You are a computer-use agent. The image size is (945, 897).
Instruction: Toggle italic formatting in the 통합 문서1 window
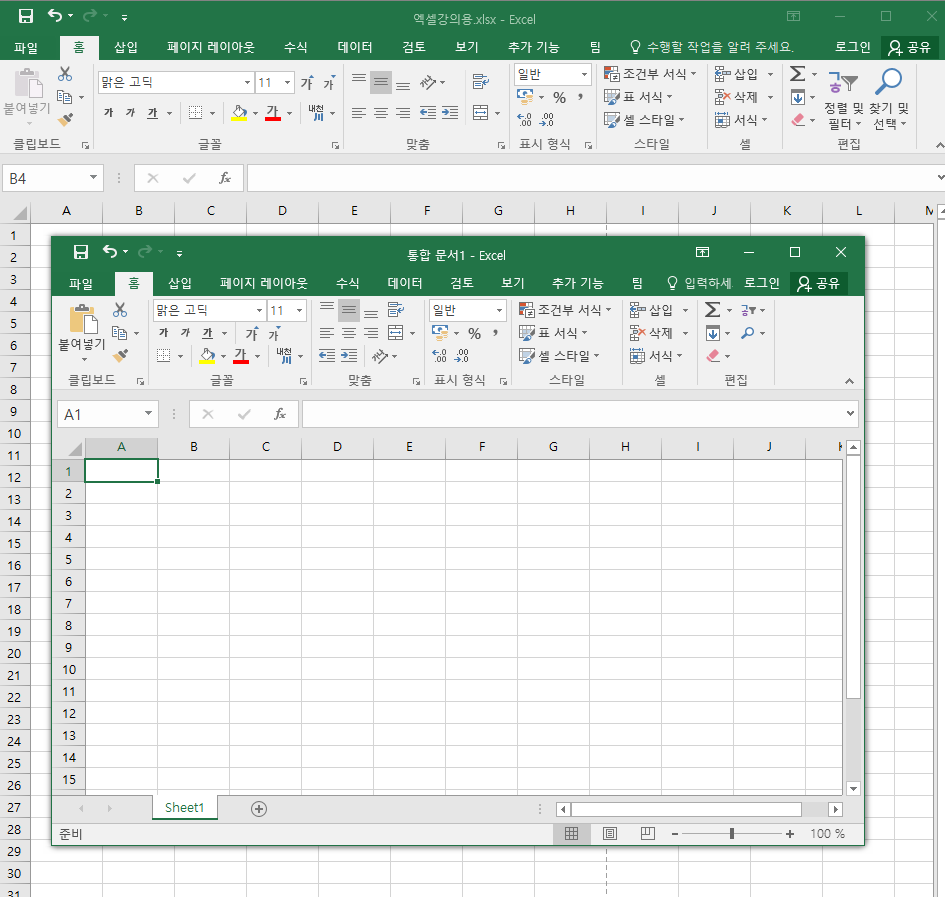(x=185, y=333)
